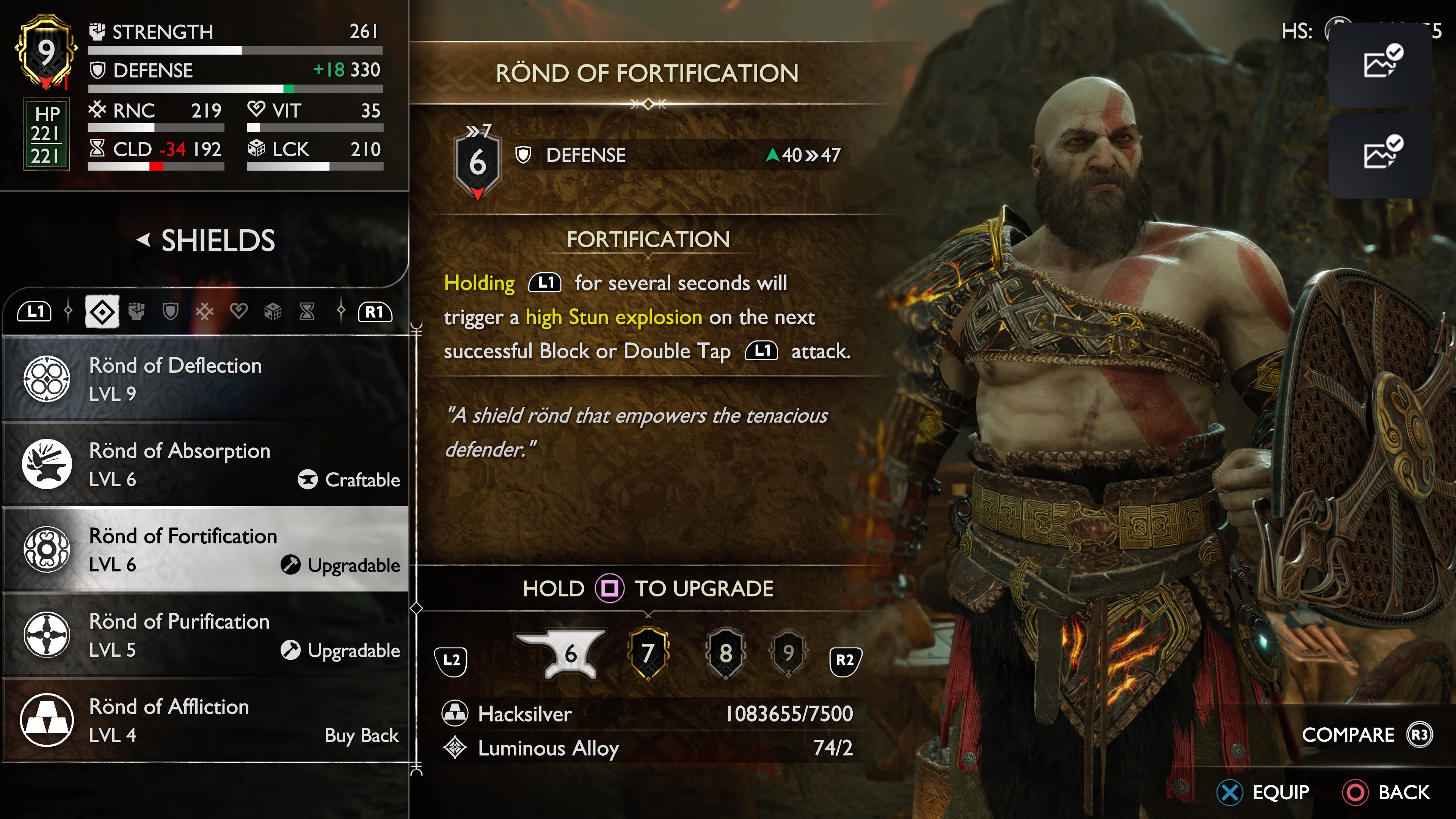Click the BACK button prompt

pos(1386,792)
